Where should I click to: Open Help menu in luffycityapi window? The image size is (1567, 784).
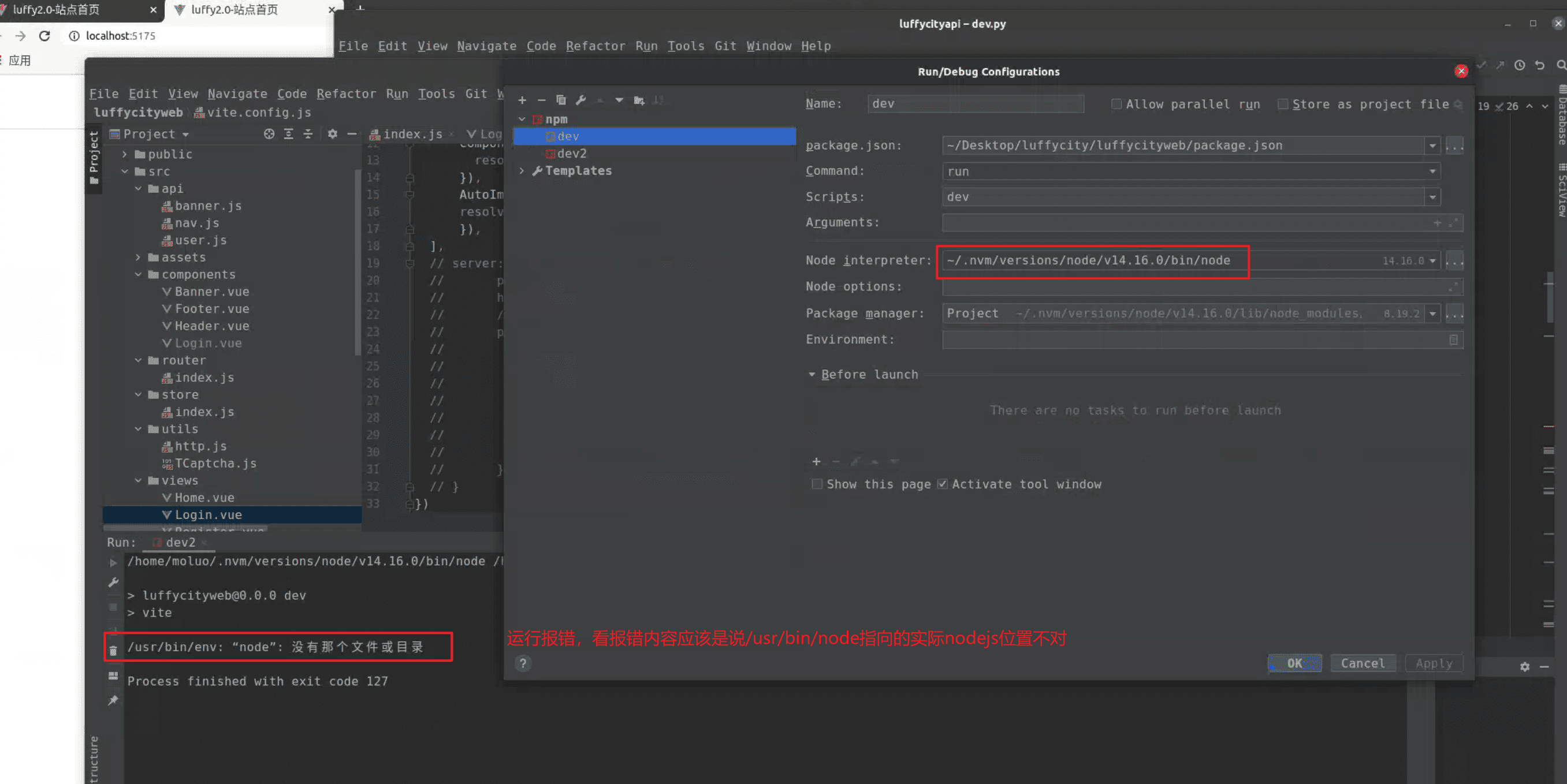pos(815,46)
